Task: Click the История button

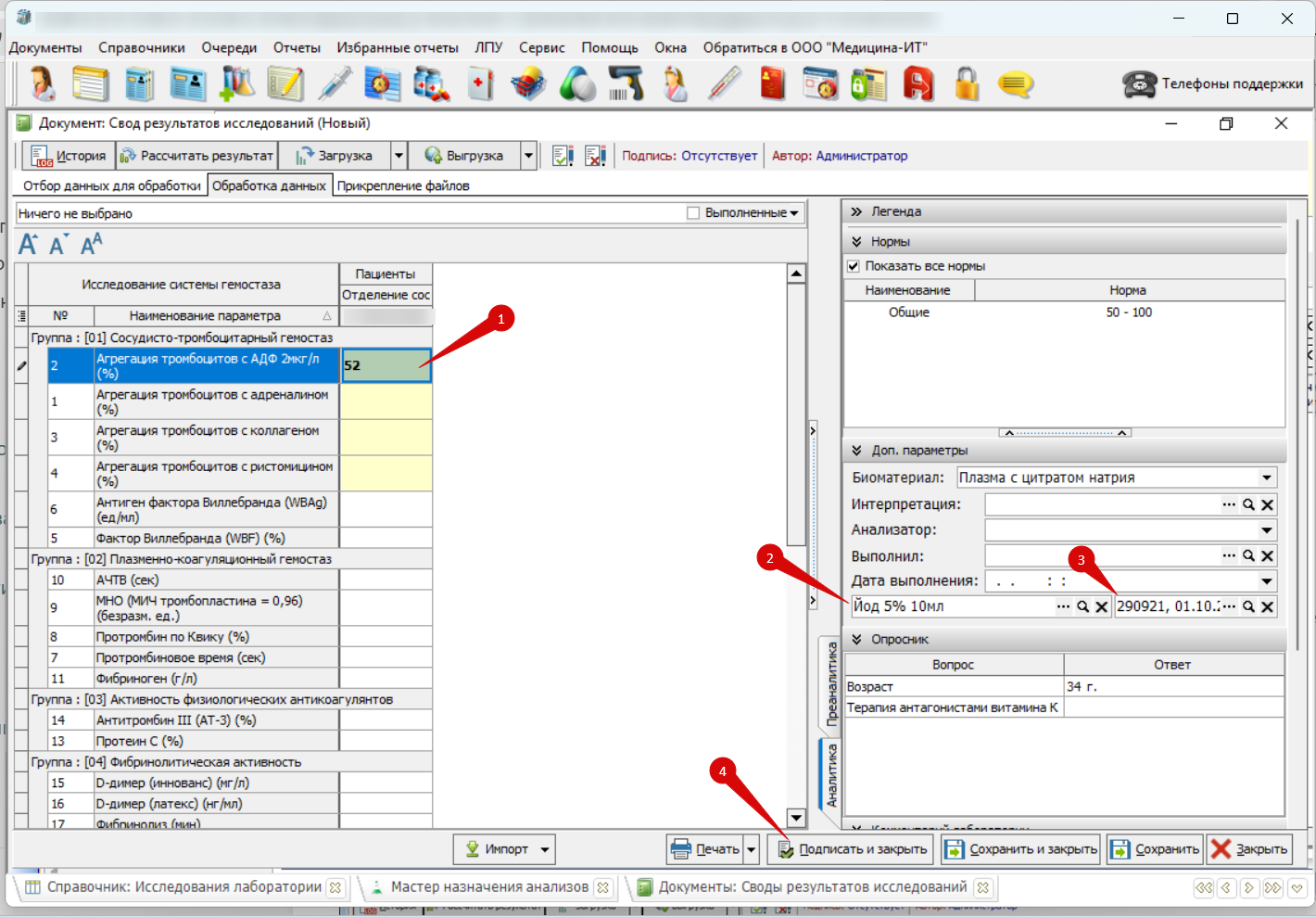Action: tap(68, 156)
